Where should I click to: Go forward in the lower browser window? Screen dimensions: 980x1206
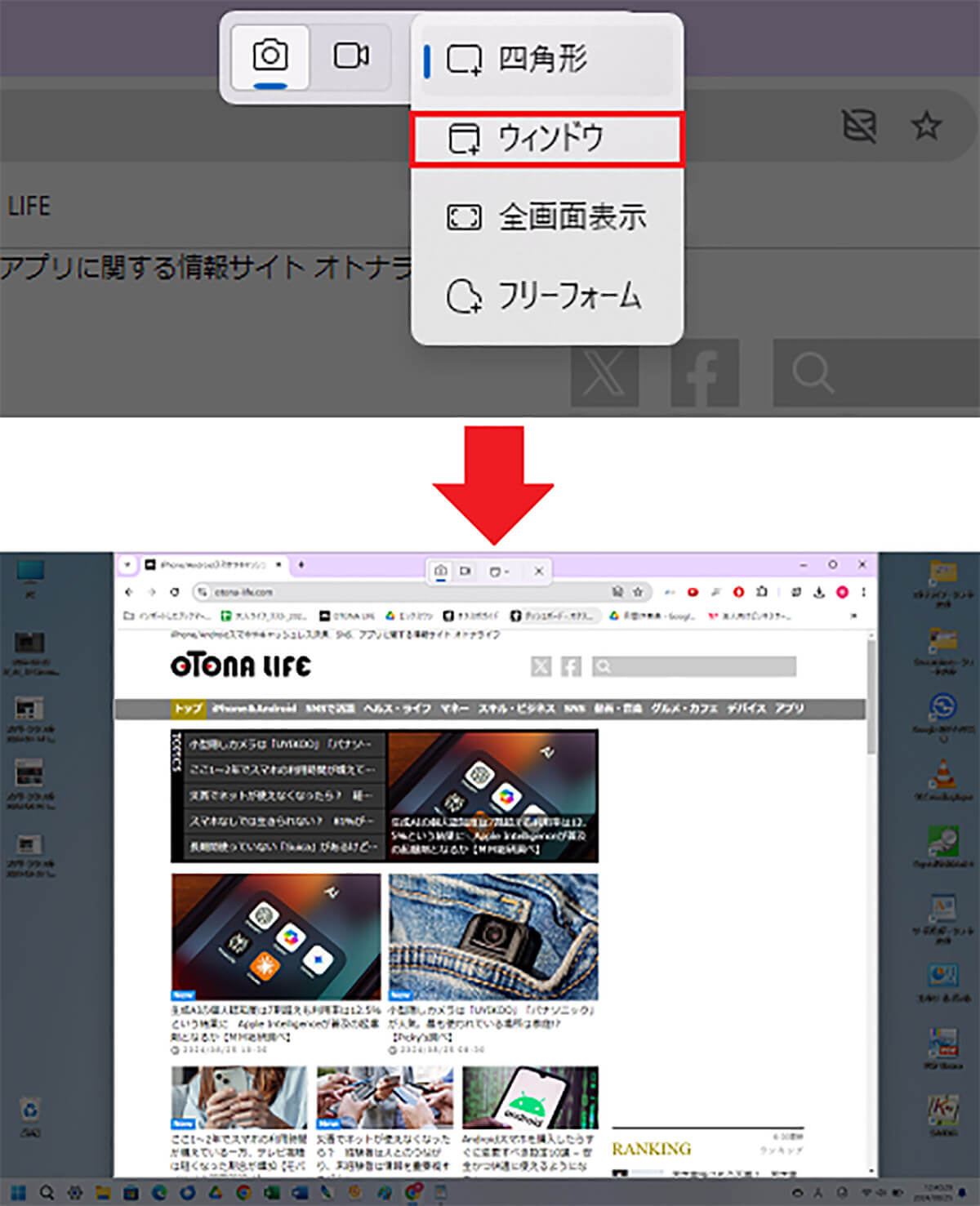tap(152, 592)
